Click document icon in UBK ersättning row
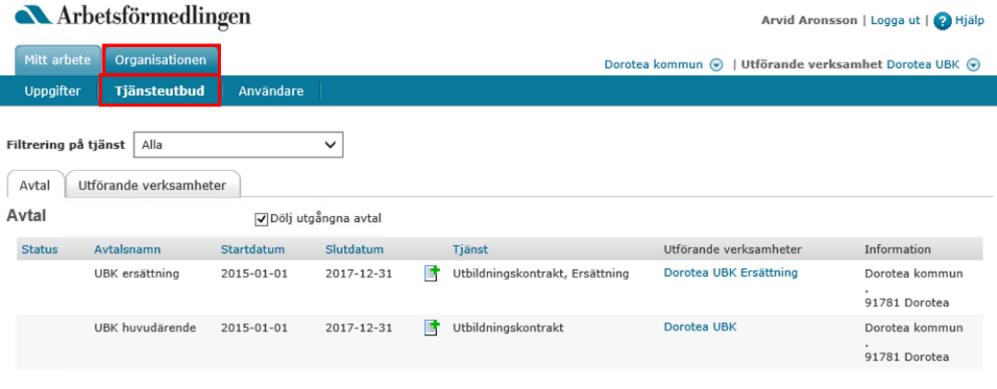The height and width of the screenshot is (389, 997). point(432,274)
